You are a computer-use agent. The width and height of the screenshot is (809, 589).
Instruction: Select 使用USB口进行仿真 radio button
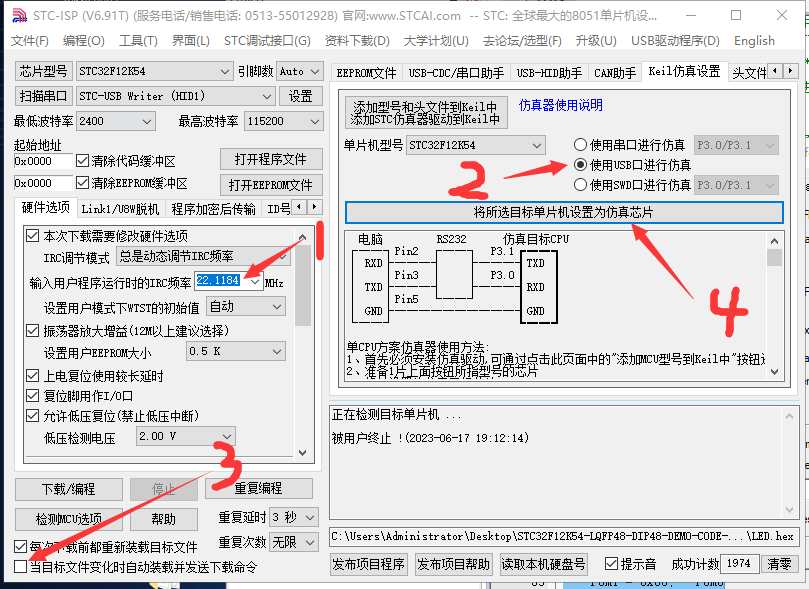pyautogui.click(x=580, y=165)
